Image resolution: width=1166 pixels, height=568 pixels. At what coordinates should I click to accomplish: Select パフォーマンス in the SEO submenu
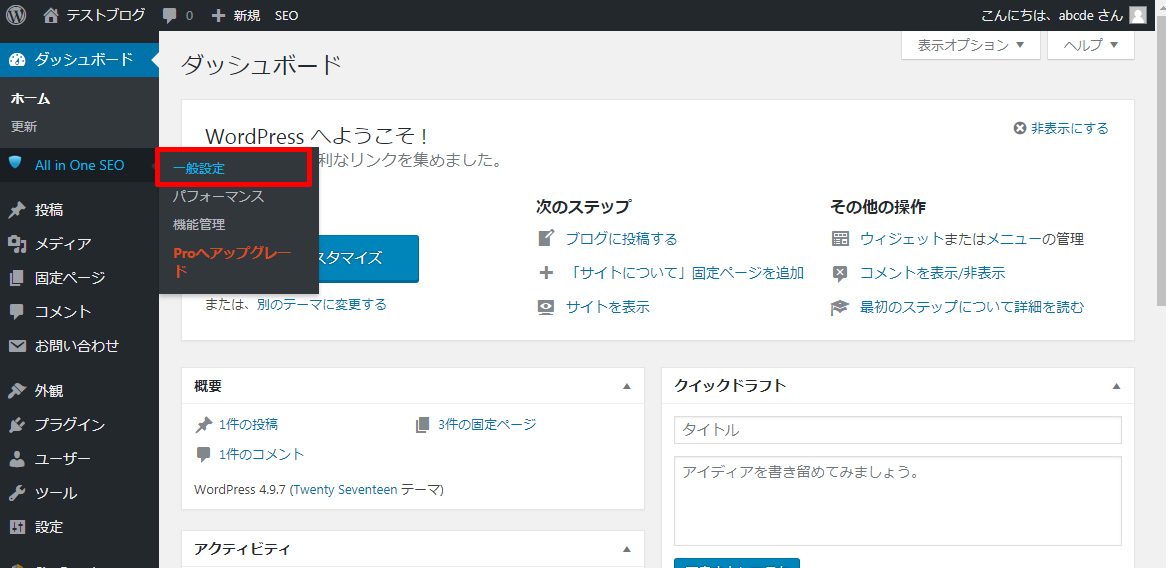218,196
